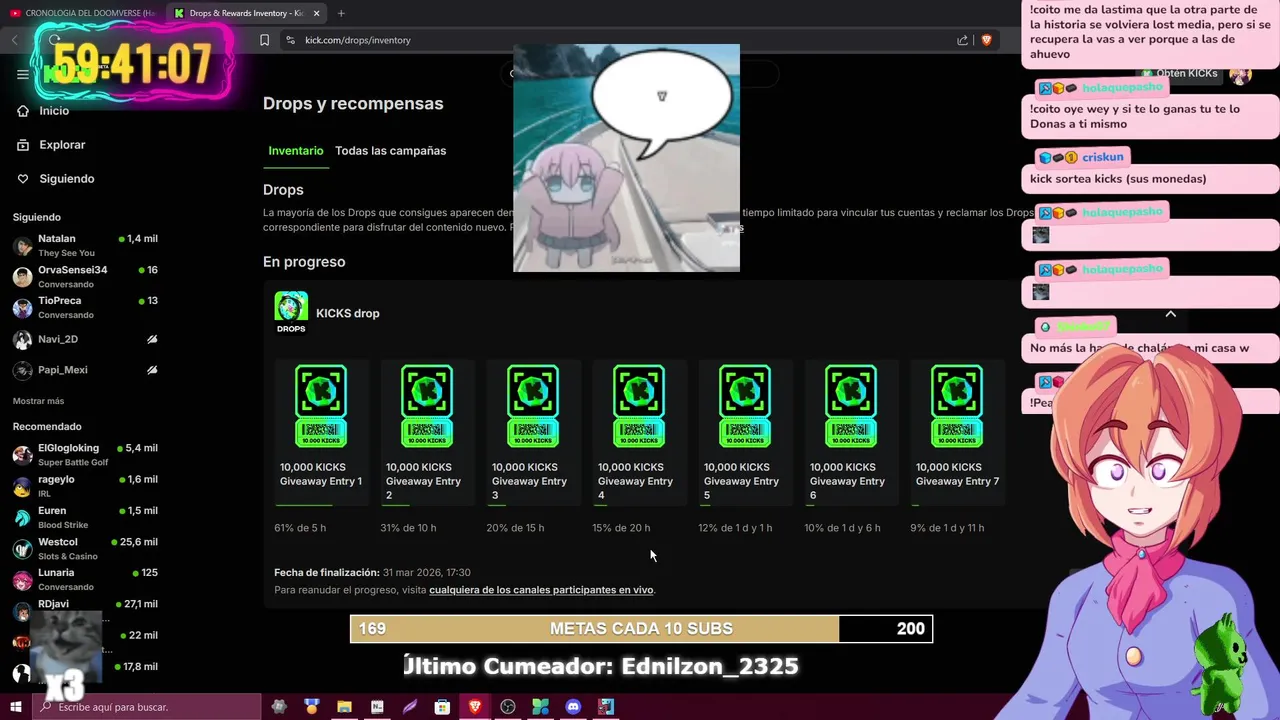This screenshot has width=1280, height=720.
Task: Open Explorar in the sidebar
Action: click(x=52, y=145)
